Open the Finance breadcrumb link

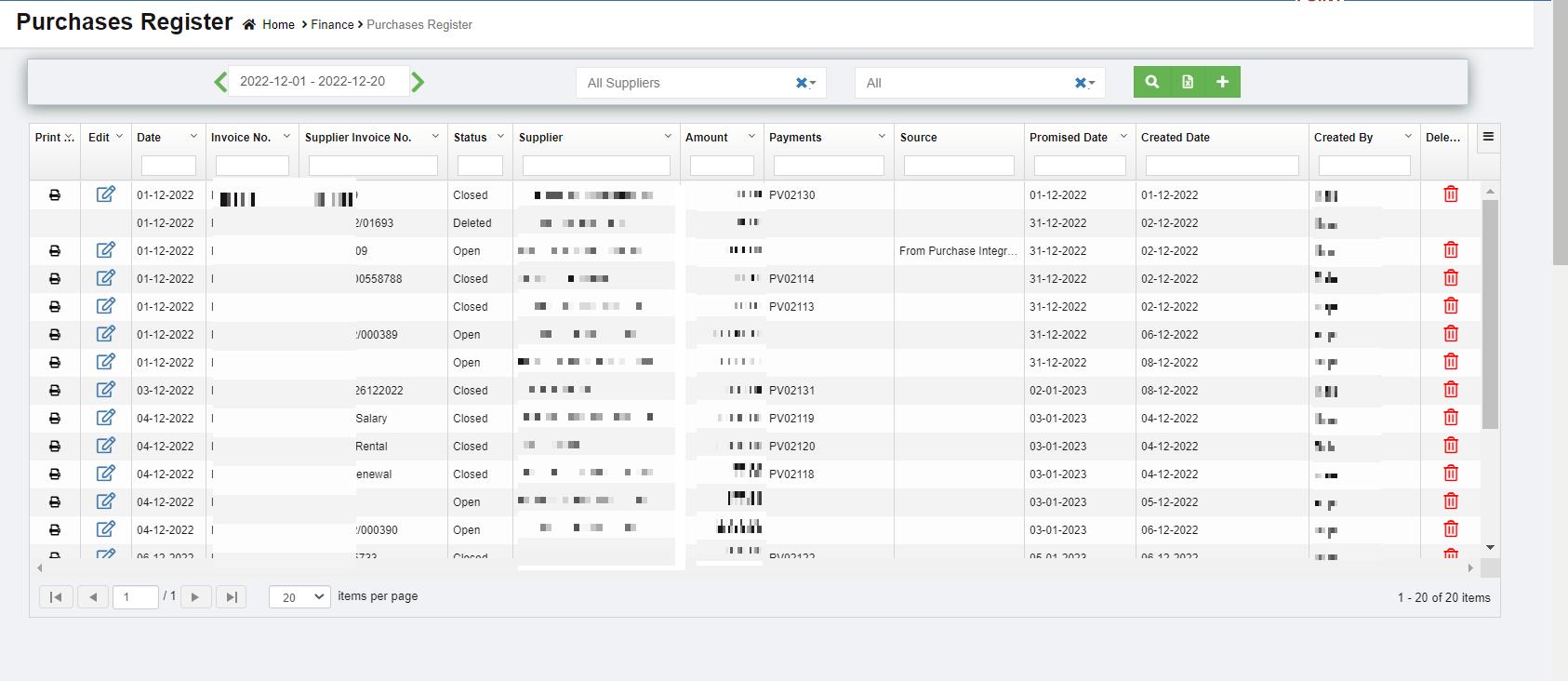pyautogui.click(x=332, y=25)
